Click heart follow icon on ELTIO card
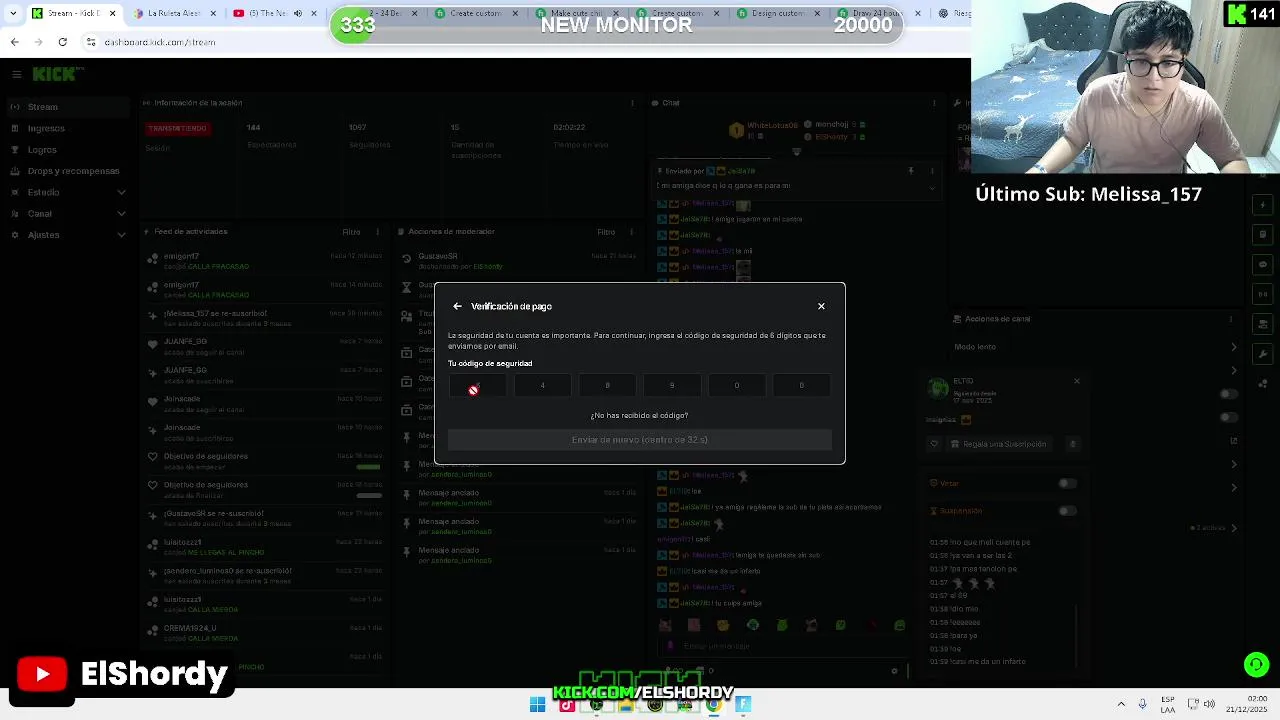The width and height of the screenshot is (1280, 720). click(x=934, y=444)
